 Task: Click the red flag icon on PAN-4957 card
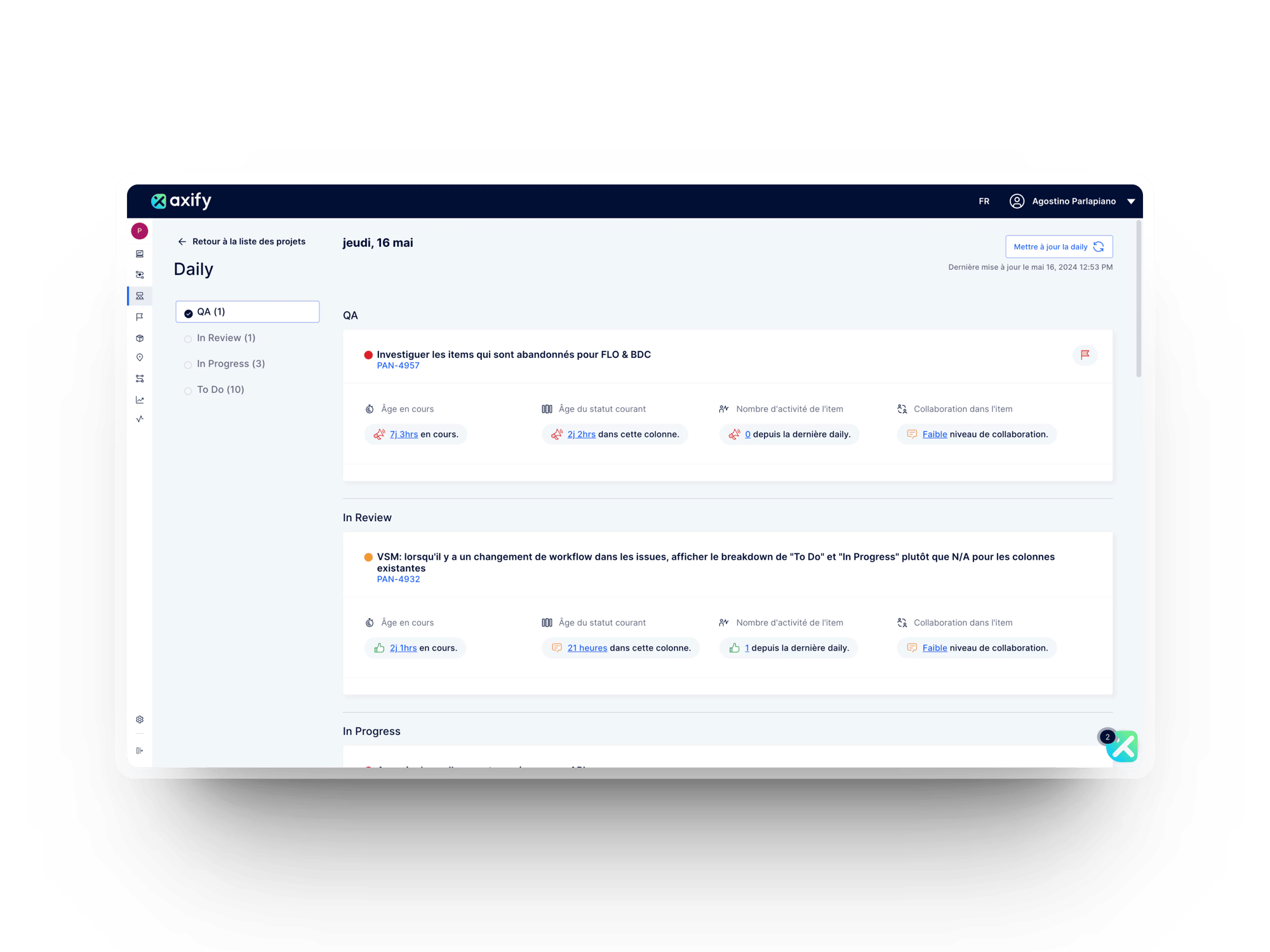(x=1085, y=355)
